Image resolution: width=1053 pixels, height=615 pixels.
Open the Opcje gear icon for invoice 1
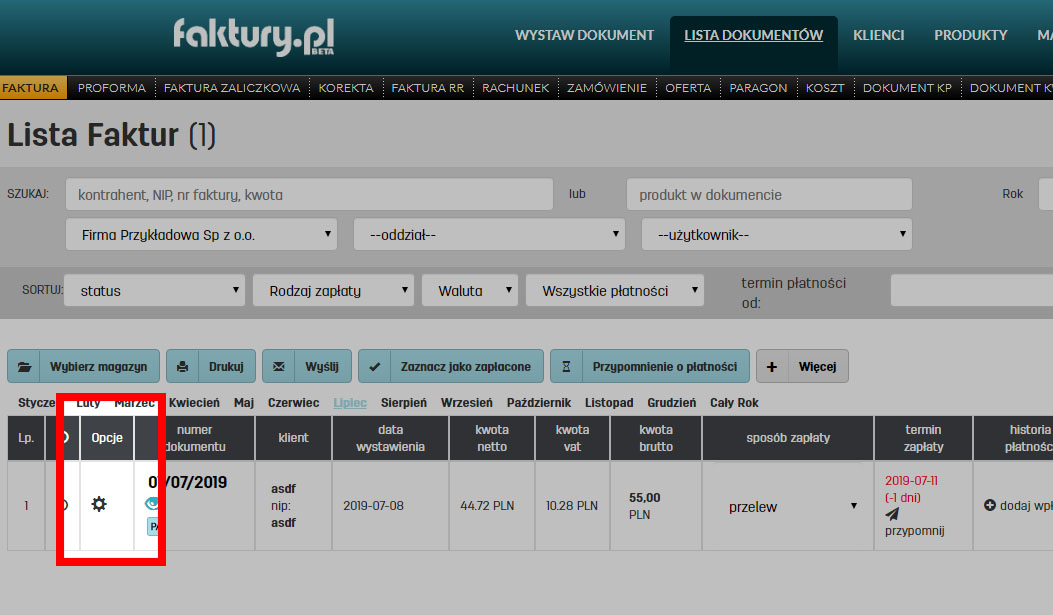tap(98, 505)
